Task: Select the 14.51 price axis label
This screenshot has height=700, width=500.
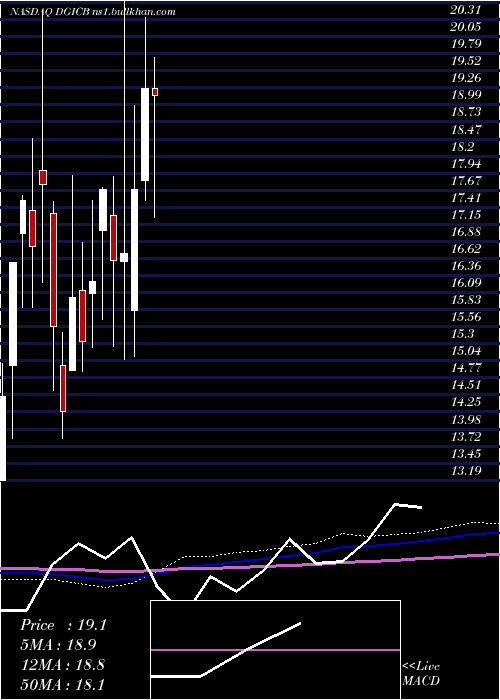Action: (466, 385)
